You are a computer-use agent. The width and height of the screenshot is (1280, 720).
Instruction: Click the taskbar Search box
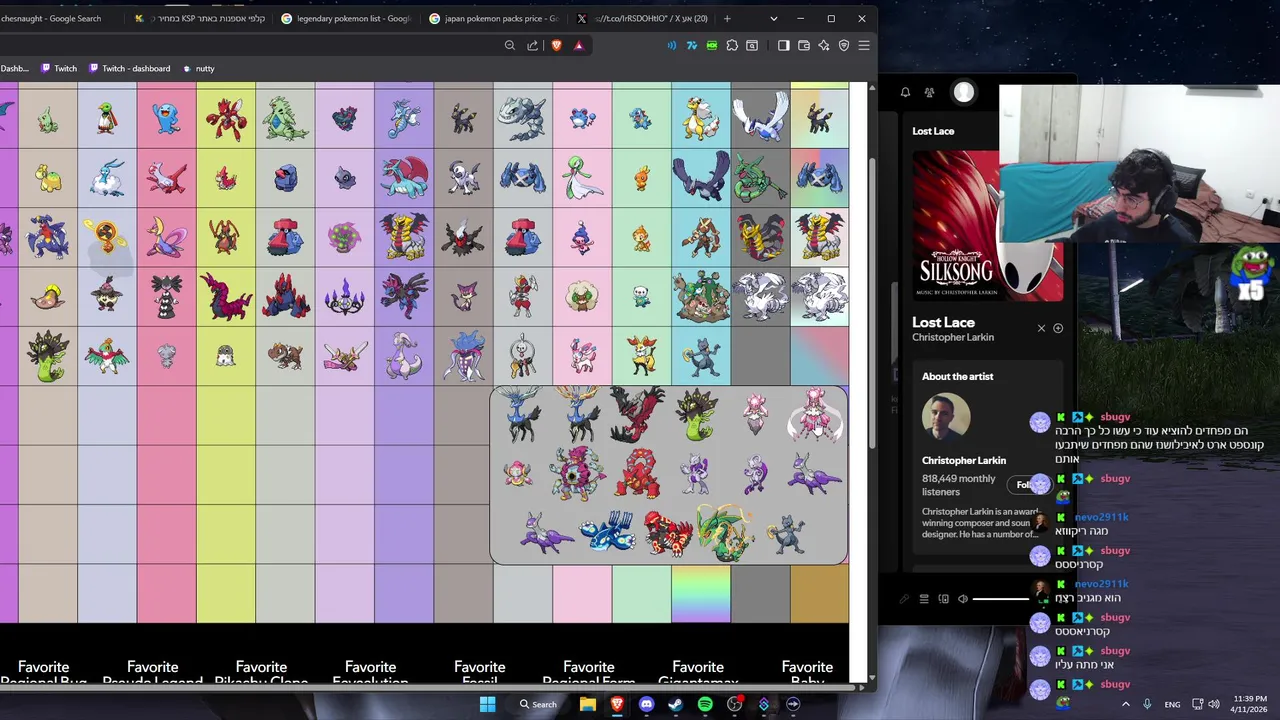538,704
